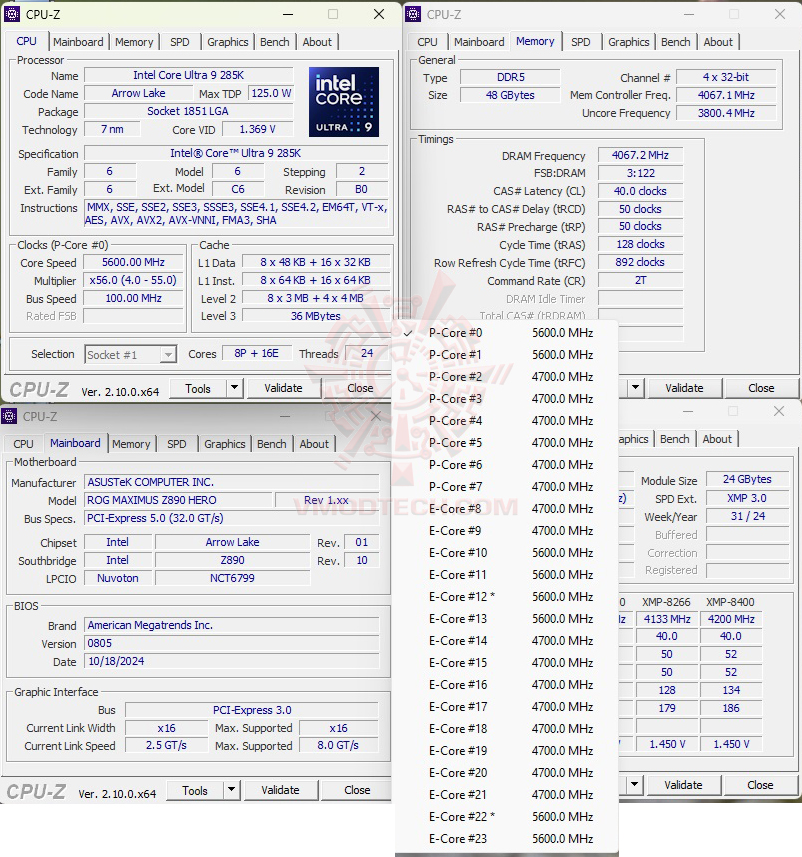Screen dimensions: 802x857
Task: Open the Graphics tab in the CPU window
Action: pos(227,42)
